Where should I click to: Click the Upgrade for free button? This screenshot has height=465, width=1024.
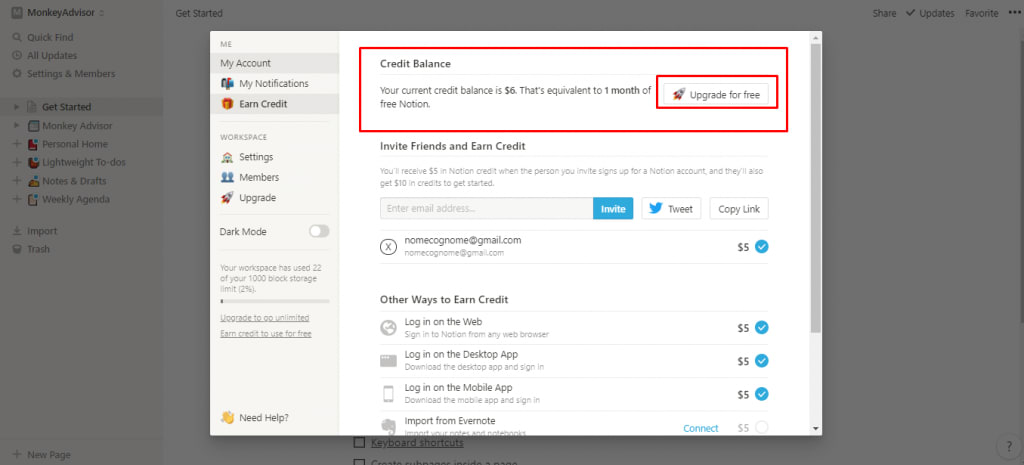716,95
